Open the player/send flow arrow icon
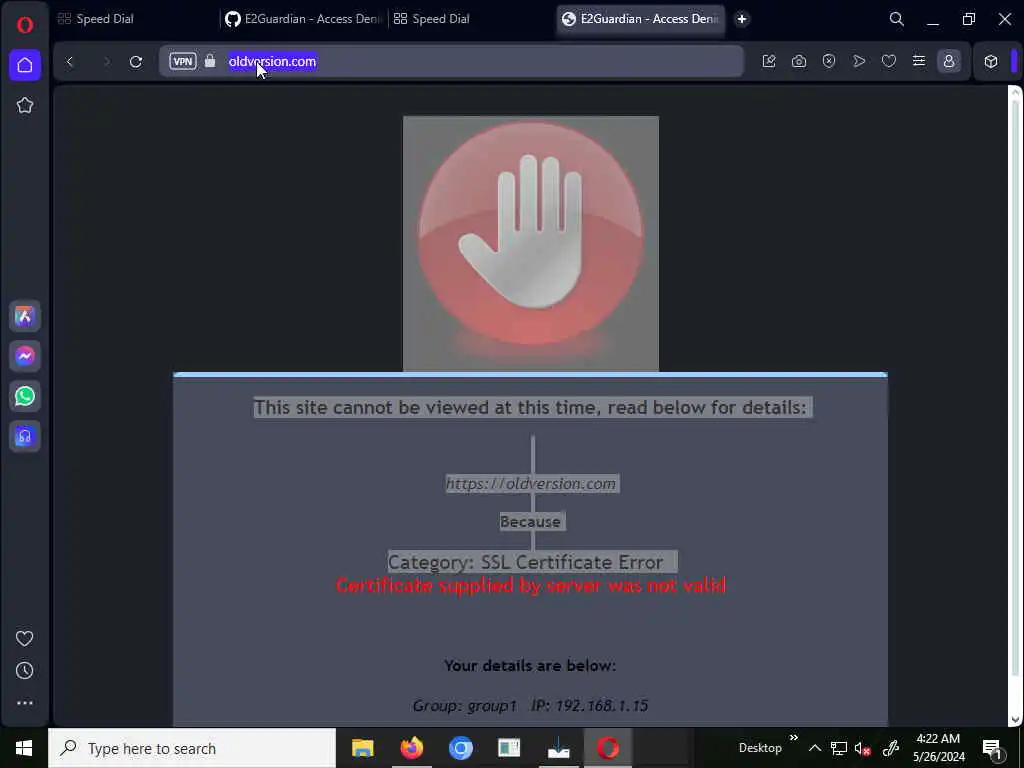 click(x=859, y=61)
